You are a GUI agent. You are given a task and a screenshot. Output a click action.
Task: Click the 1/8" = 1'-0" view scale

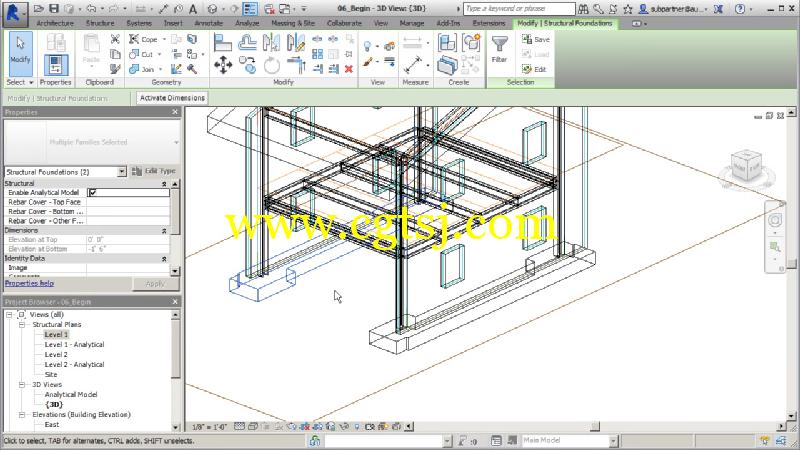tap(209, 427)
